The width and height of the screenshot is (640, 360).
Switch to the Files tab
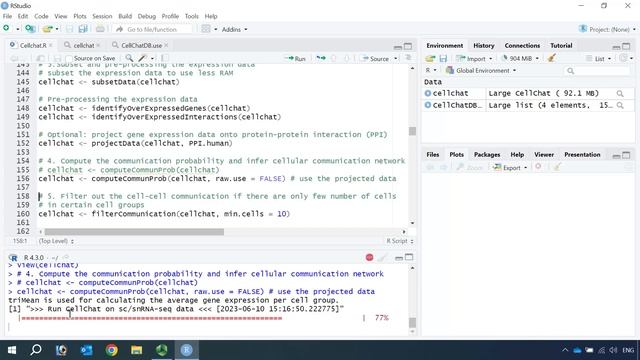433,155
